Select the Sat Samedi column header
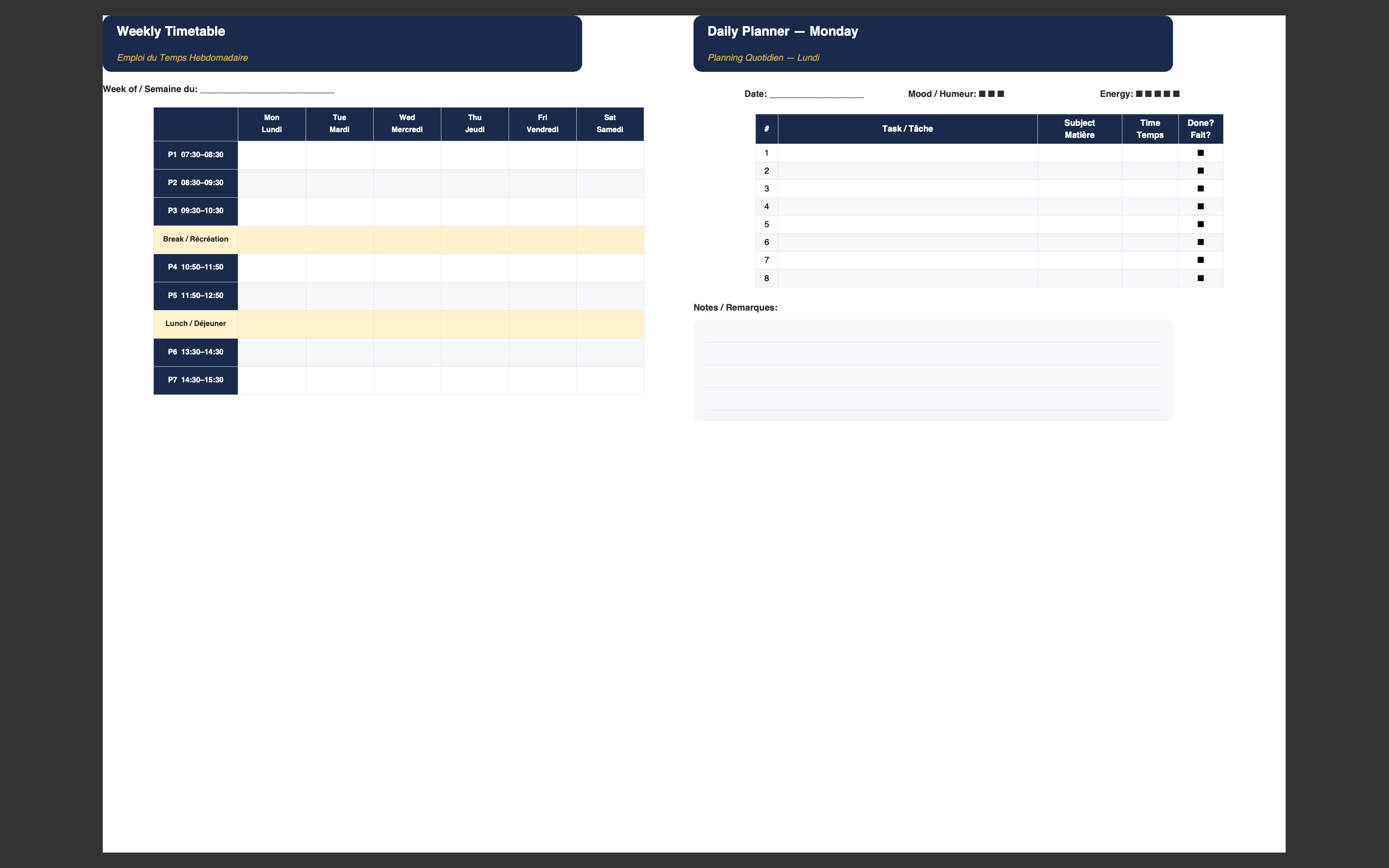Image resolution: width=1389 pixels, height=868 pixels. tap(610, 123)
